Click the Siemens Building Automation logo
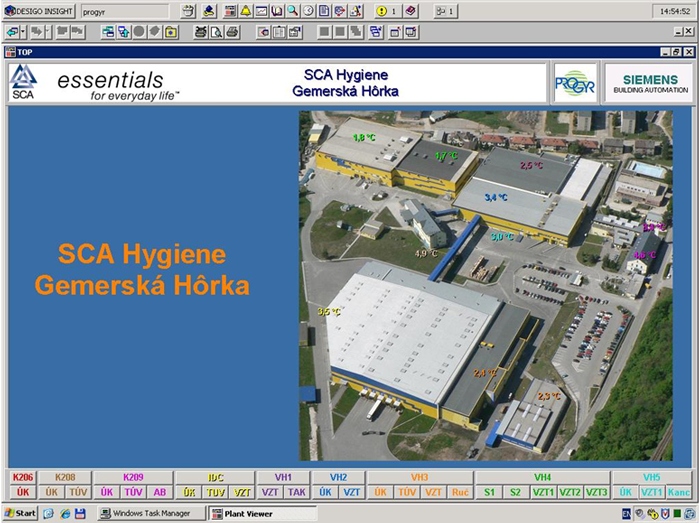700x523 pixels. tap(650, 83)
